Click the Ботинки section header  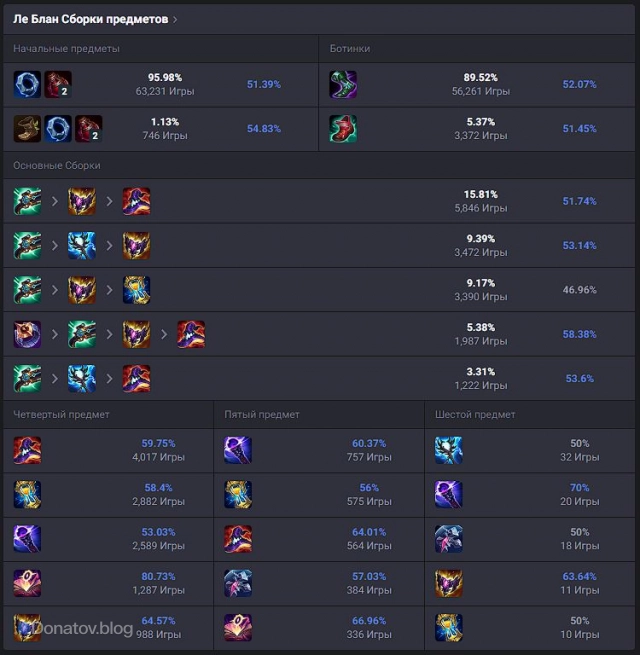tap(350, 48)
